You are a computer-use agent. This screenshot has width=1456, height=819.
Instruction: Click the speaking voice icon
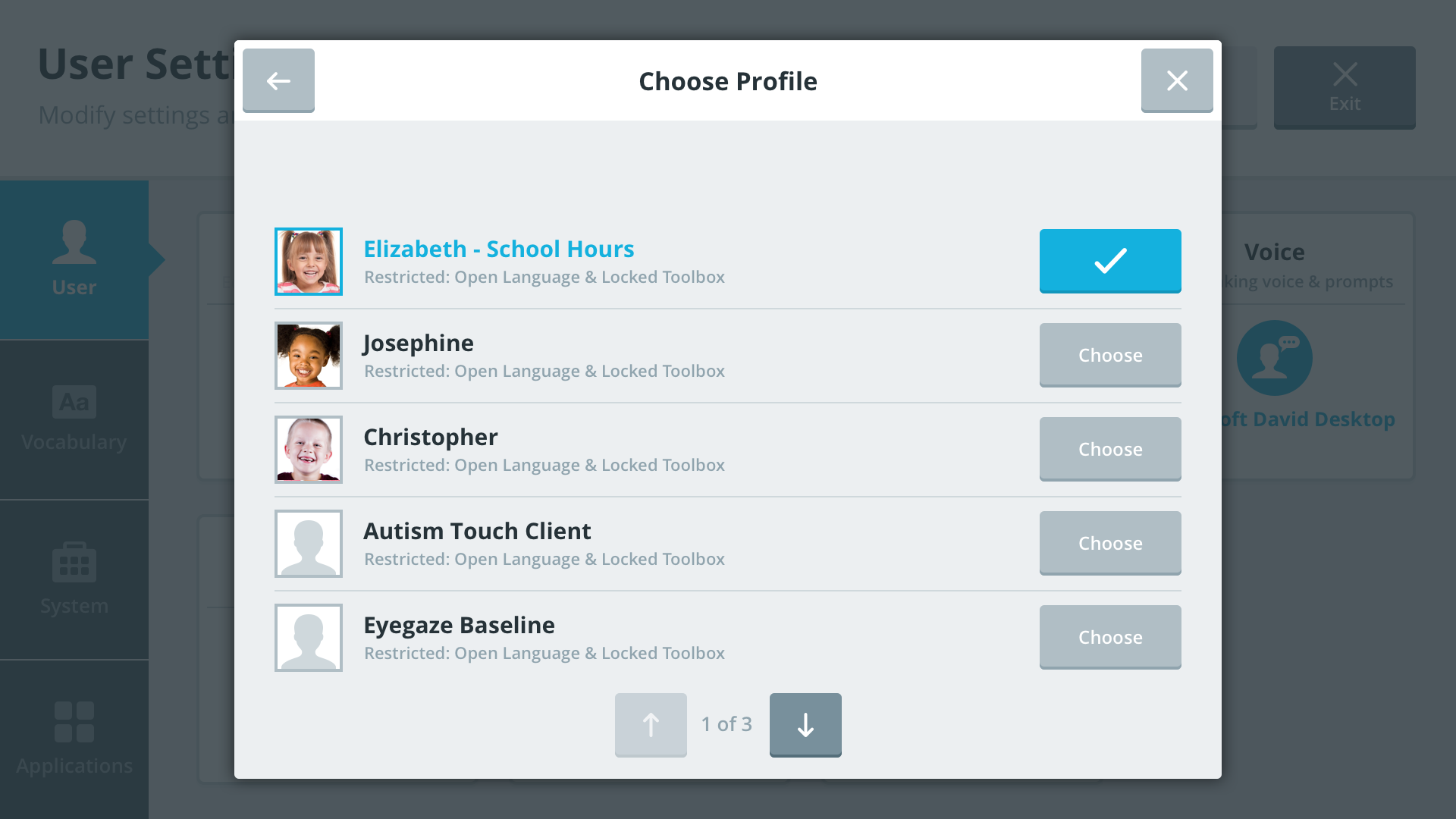(1274, 358)
